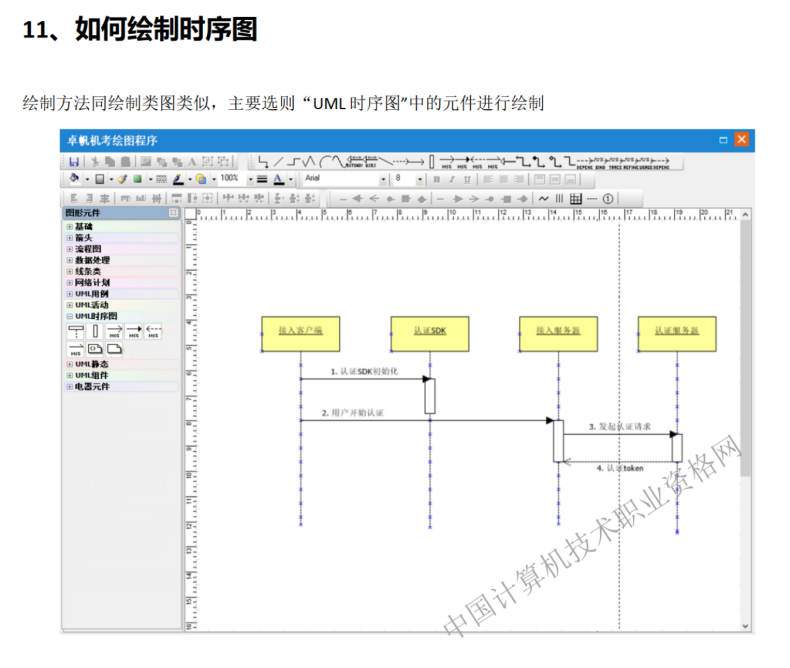Collapse the UML时序图 category
The width and height of the screenshot is (790, 668).
point(70,316)
